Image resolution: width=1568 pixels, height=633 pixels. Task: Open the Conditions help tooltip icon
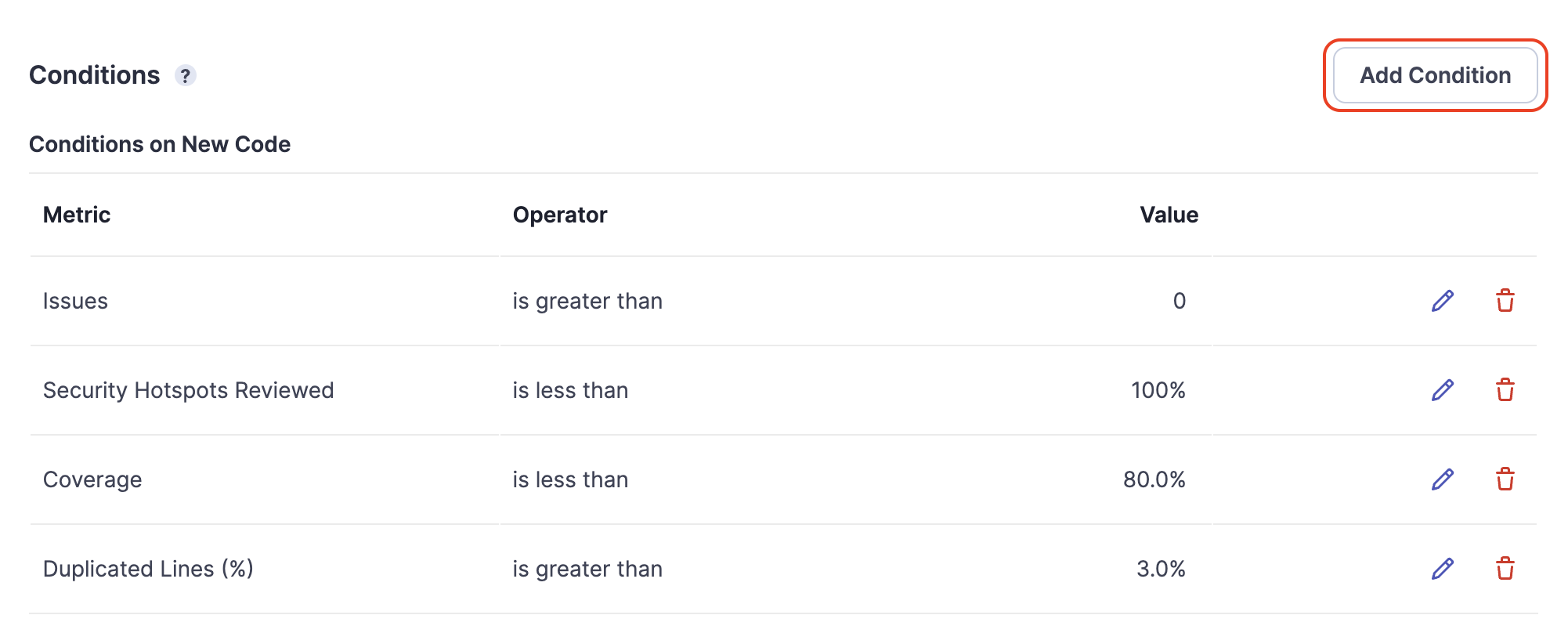(x=185, y=76)
